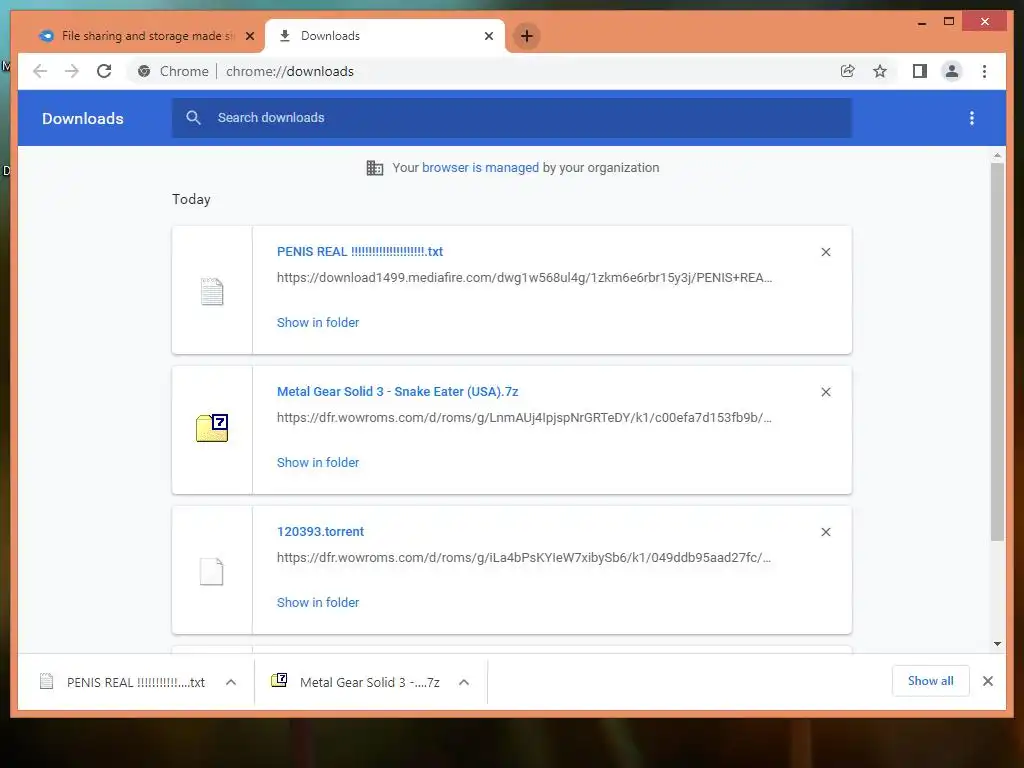The height and width of the screenshot is (768, 1024).
Task: Click Show all downloads button
Action: [931, 681]
